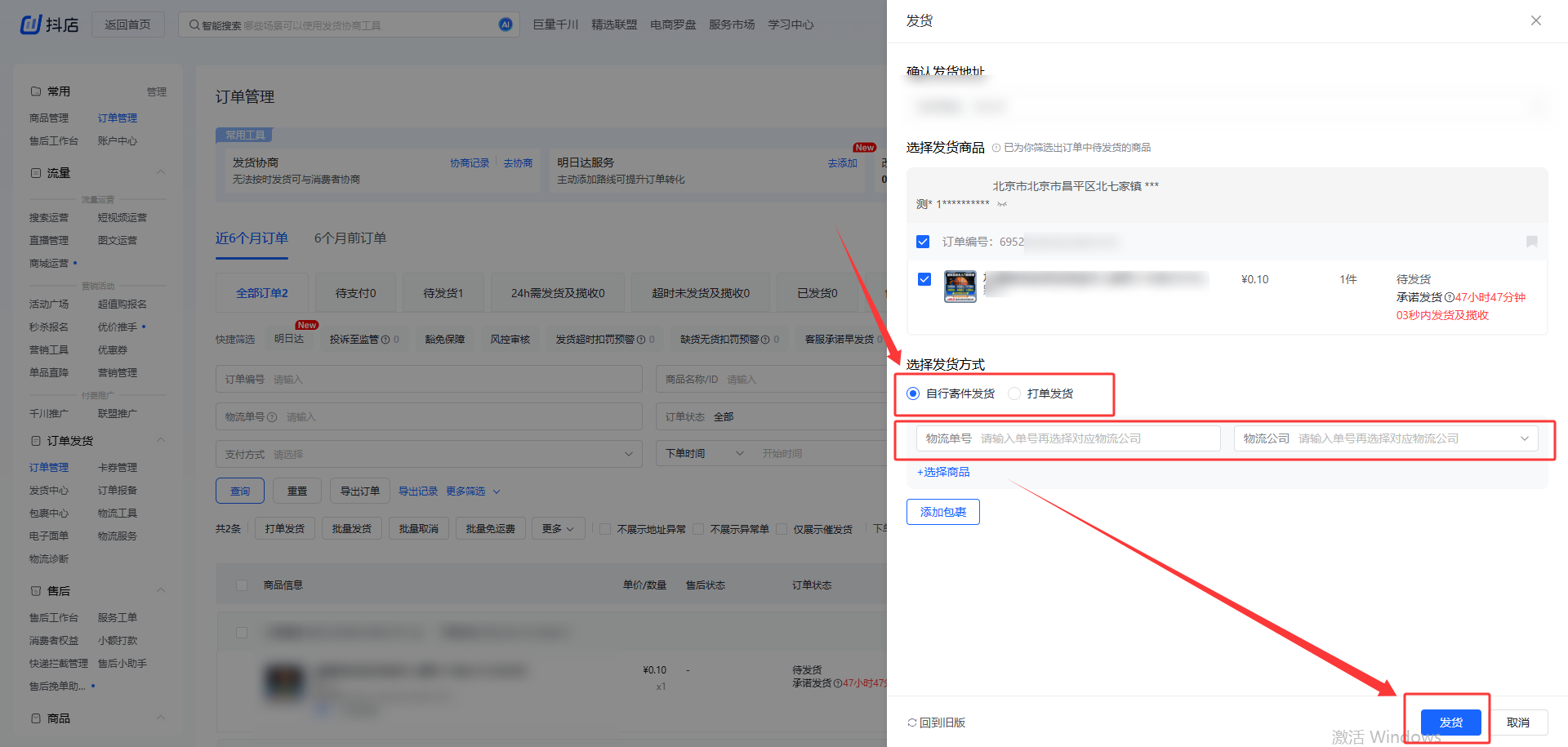Click the 导出订单 button

(360, 491)
